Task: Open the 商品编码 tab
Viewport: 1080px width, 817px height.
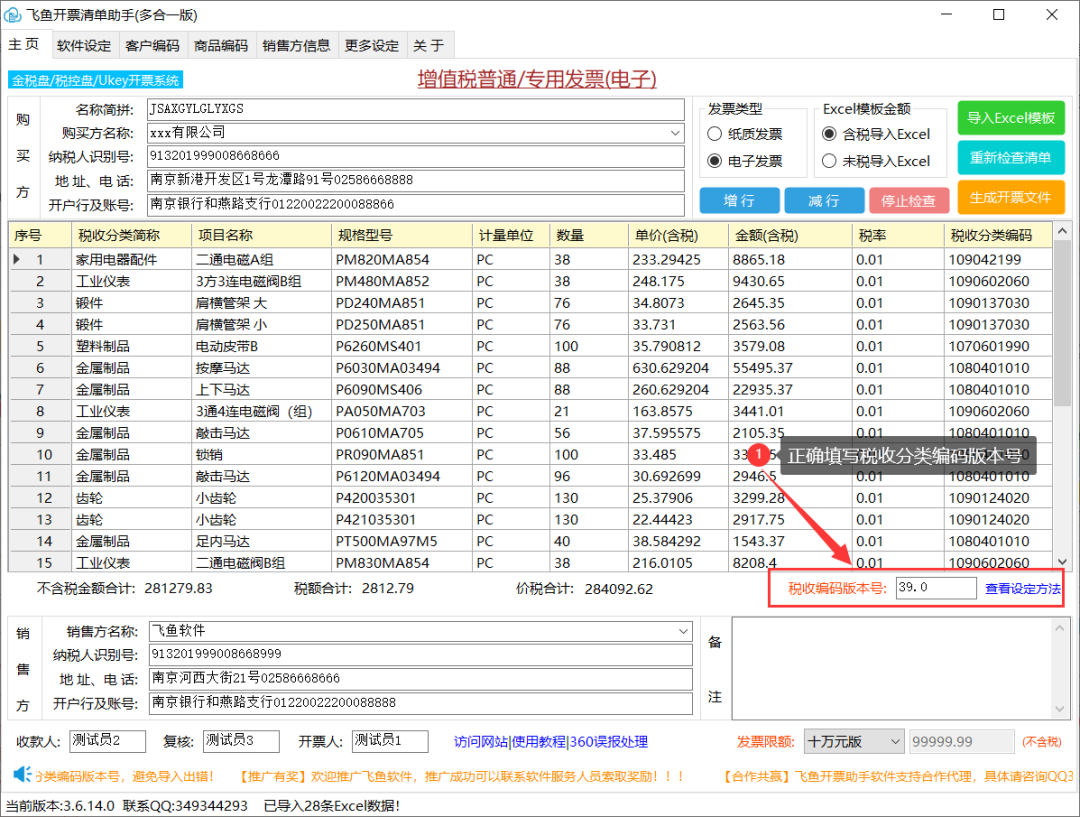Action: 221,45
